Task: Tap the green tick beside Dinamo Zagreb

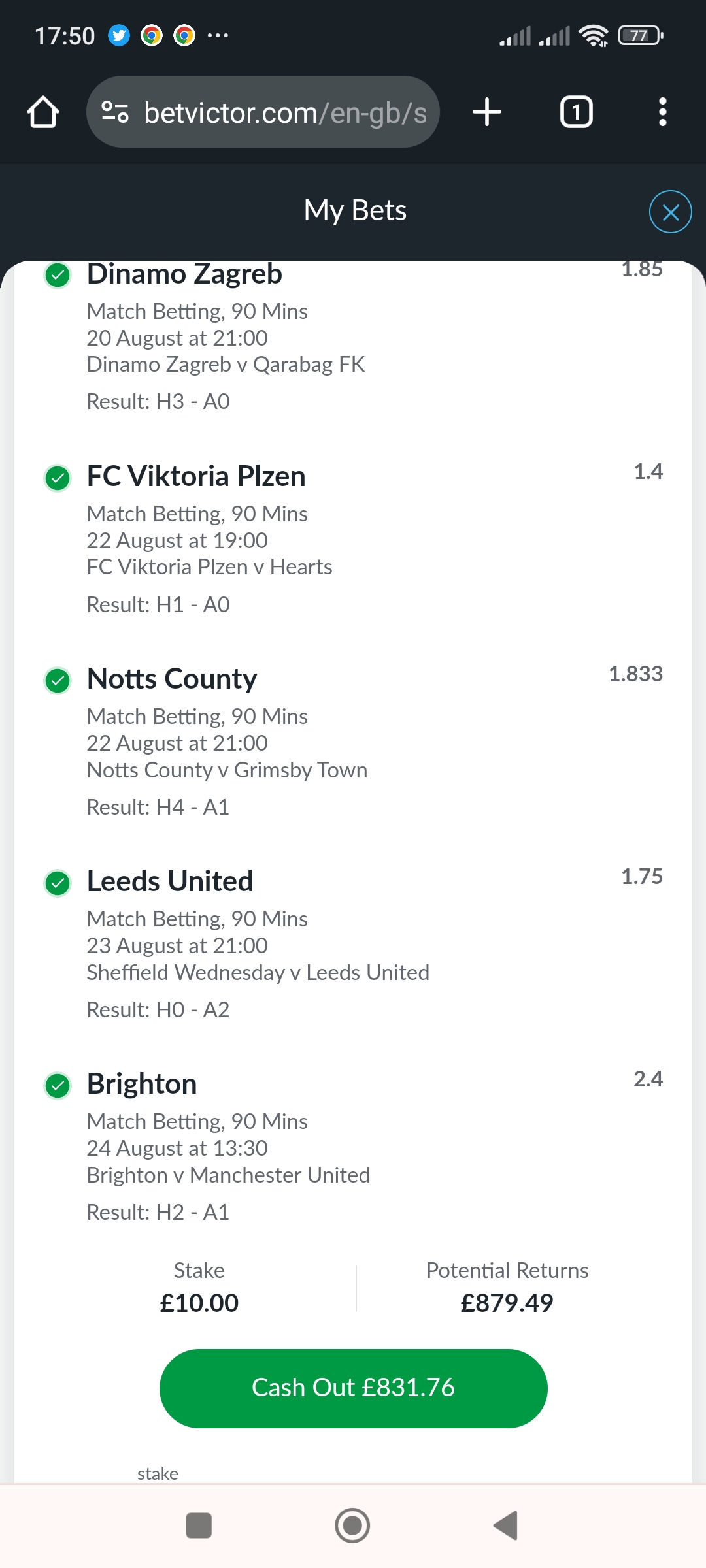Action: [x=58, y=275]
